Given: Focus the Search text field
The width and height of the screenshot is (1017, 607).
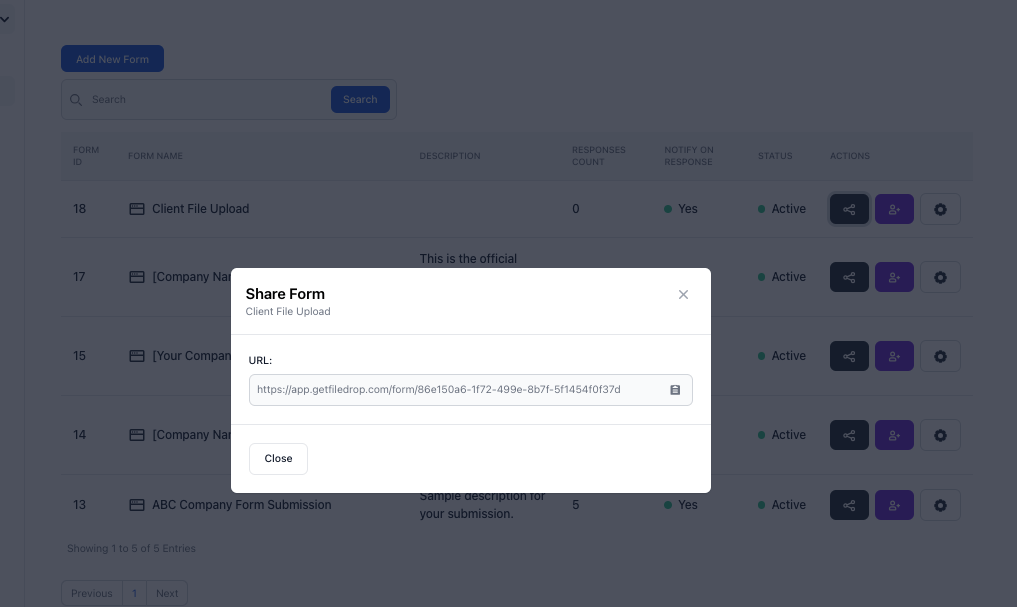Looking at the screenshot, I should pos(208,99).
